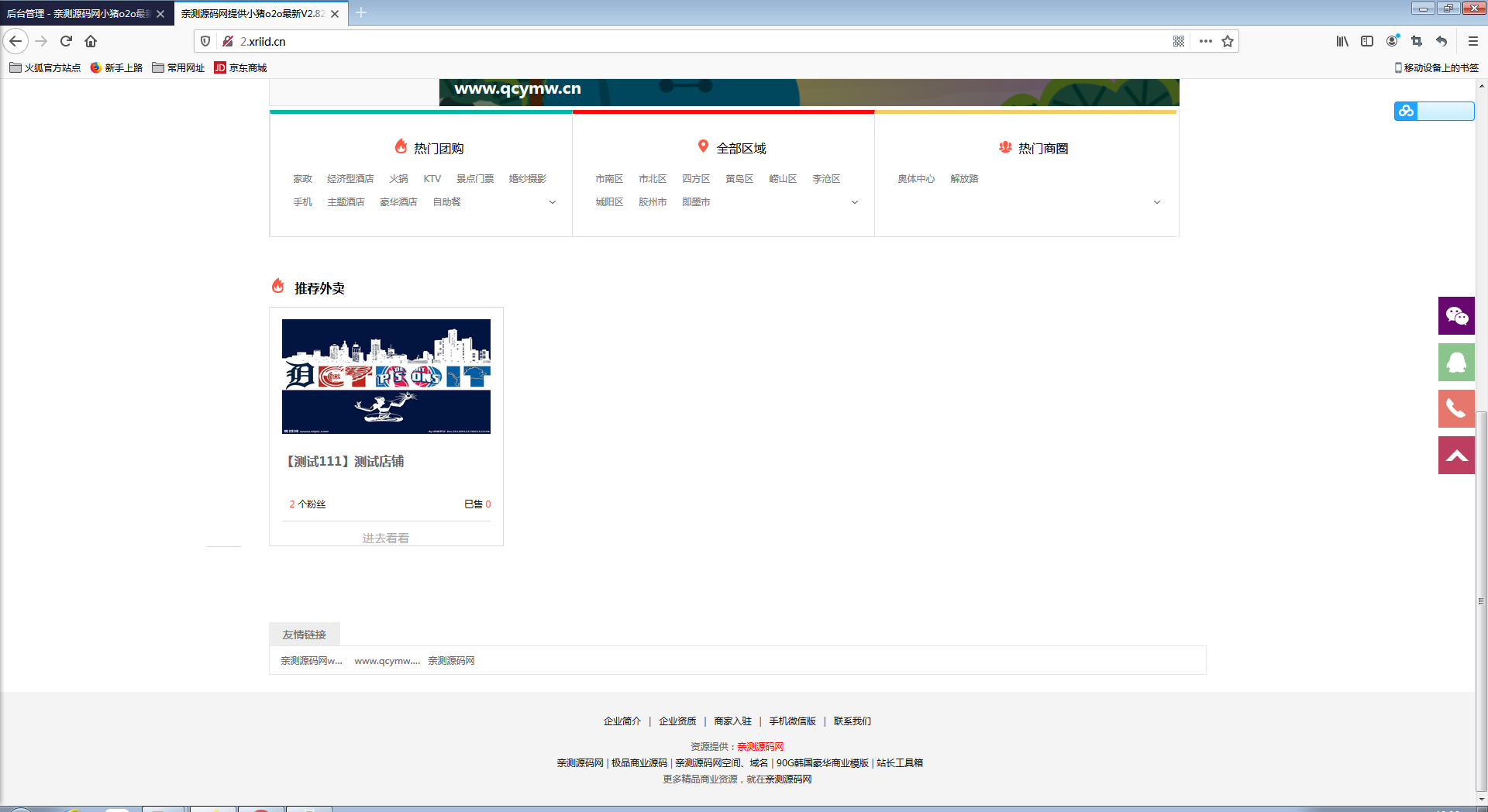1488x812 pixels.
Task: Click the people icon beside 热门商圈
Action: tap(1004, 146)
